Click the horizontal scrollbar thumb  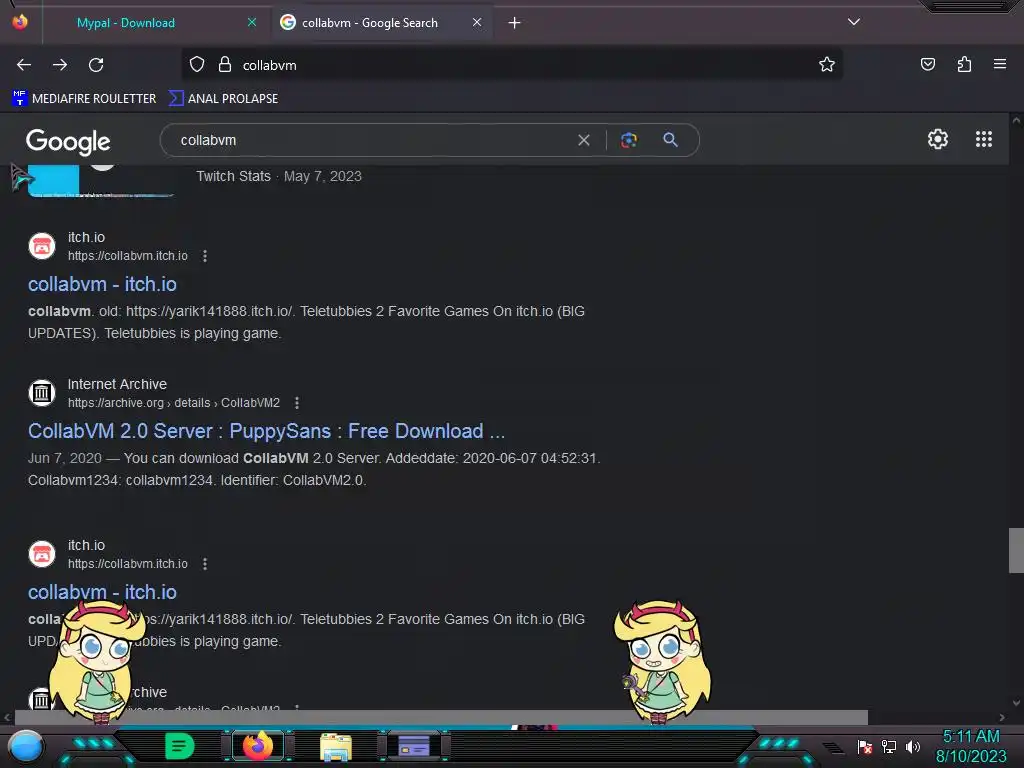441,717
